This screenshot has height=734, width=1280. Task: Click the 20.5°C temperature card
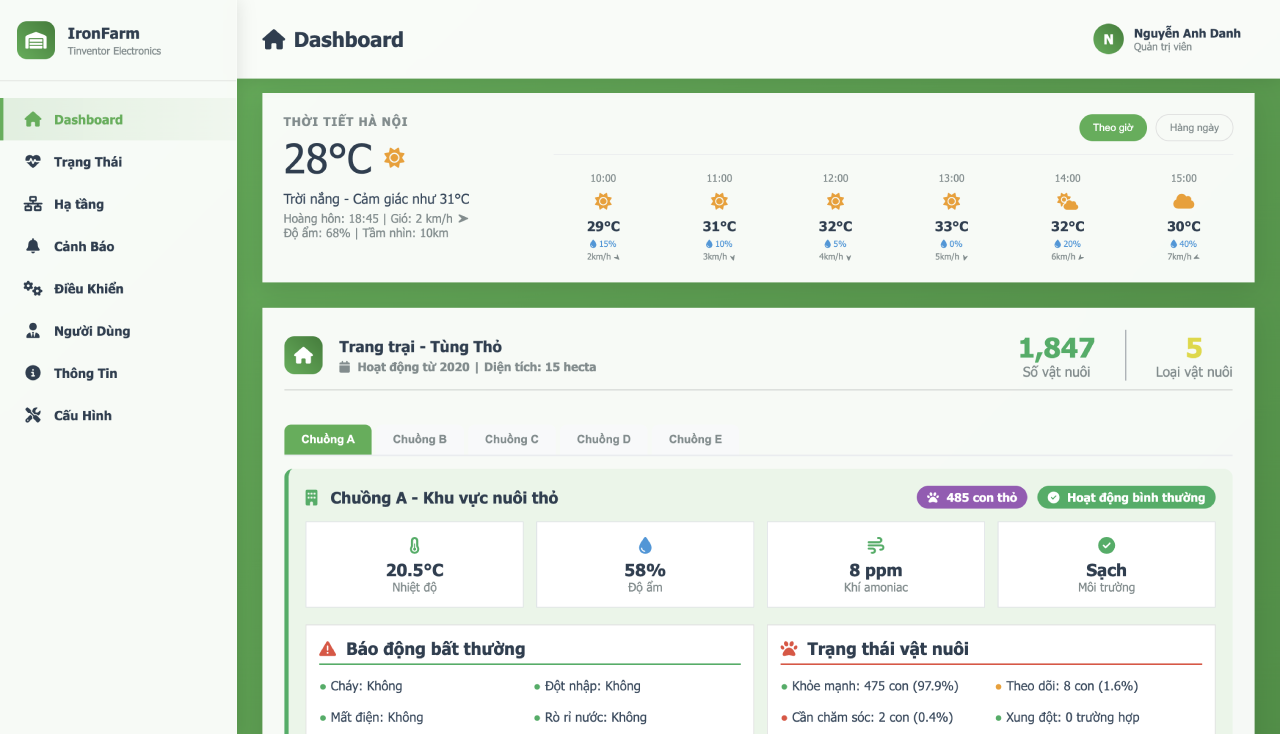coord(414,564)
